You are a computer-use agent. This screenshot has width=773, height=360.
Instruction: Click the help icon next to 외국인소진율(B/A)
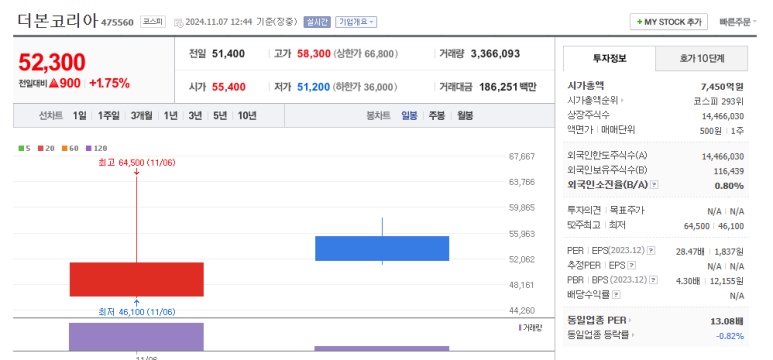tap(654, 185)
